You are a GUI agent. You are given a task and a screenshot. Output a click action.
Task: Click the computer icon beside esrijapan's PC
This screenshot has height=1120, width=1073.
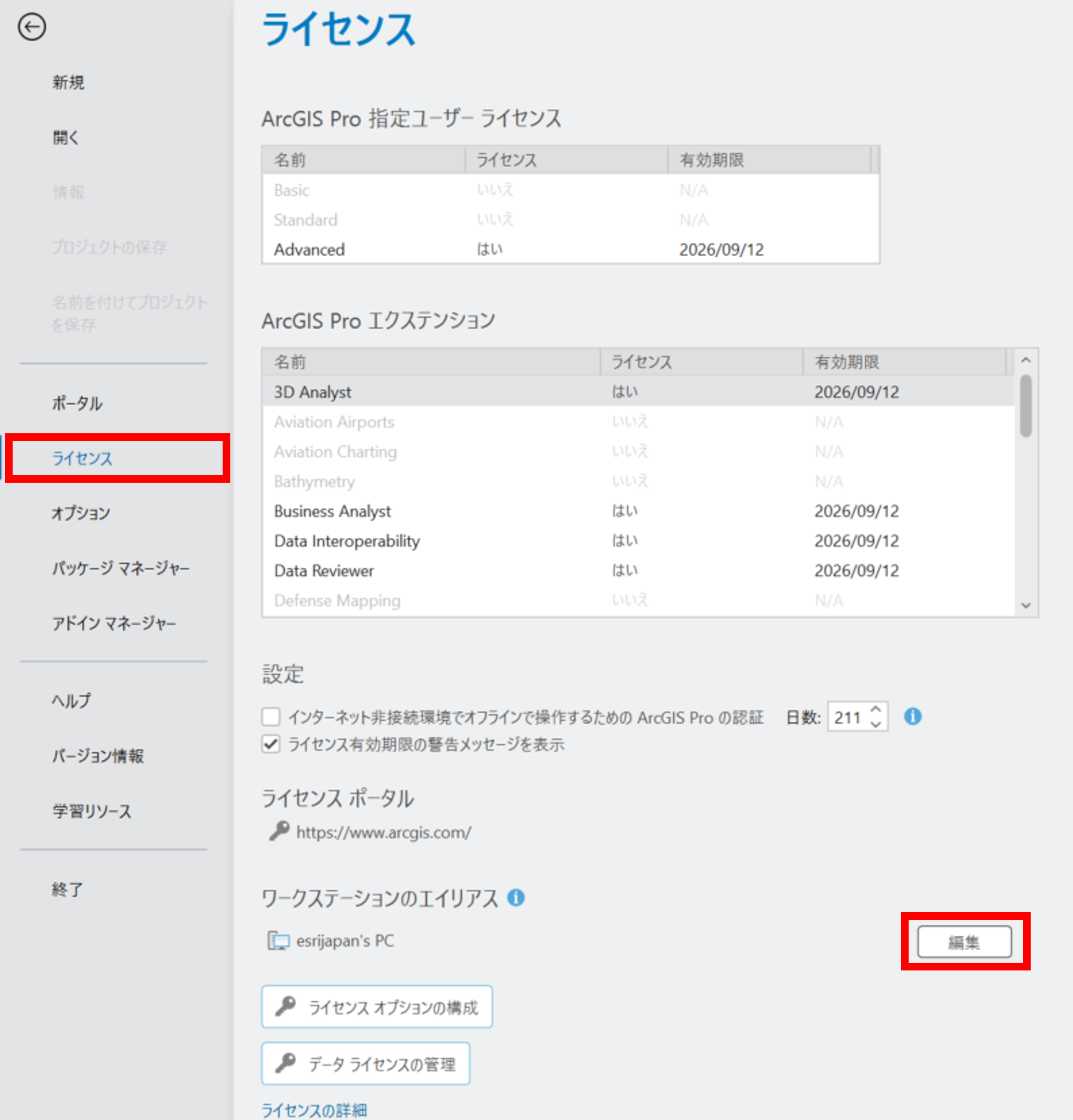(x=279, y=941)
